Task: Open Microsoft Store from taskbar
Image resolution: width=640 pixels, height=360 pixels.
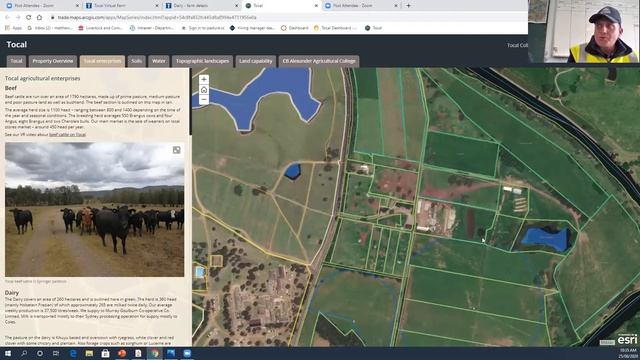Action: (105, 353)
